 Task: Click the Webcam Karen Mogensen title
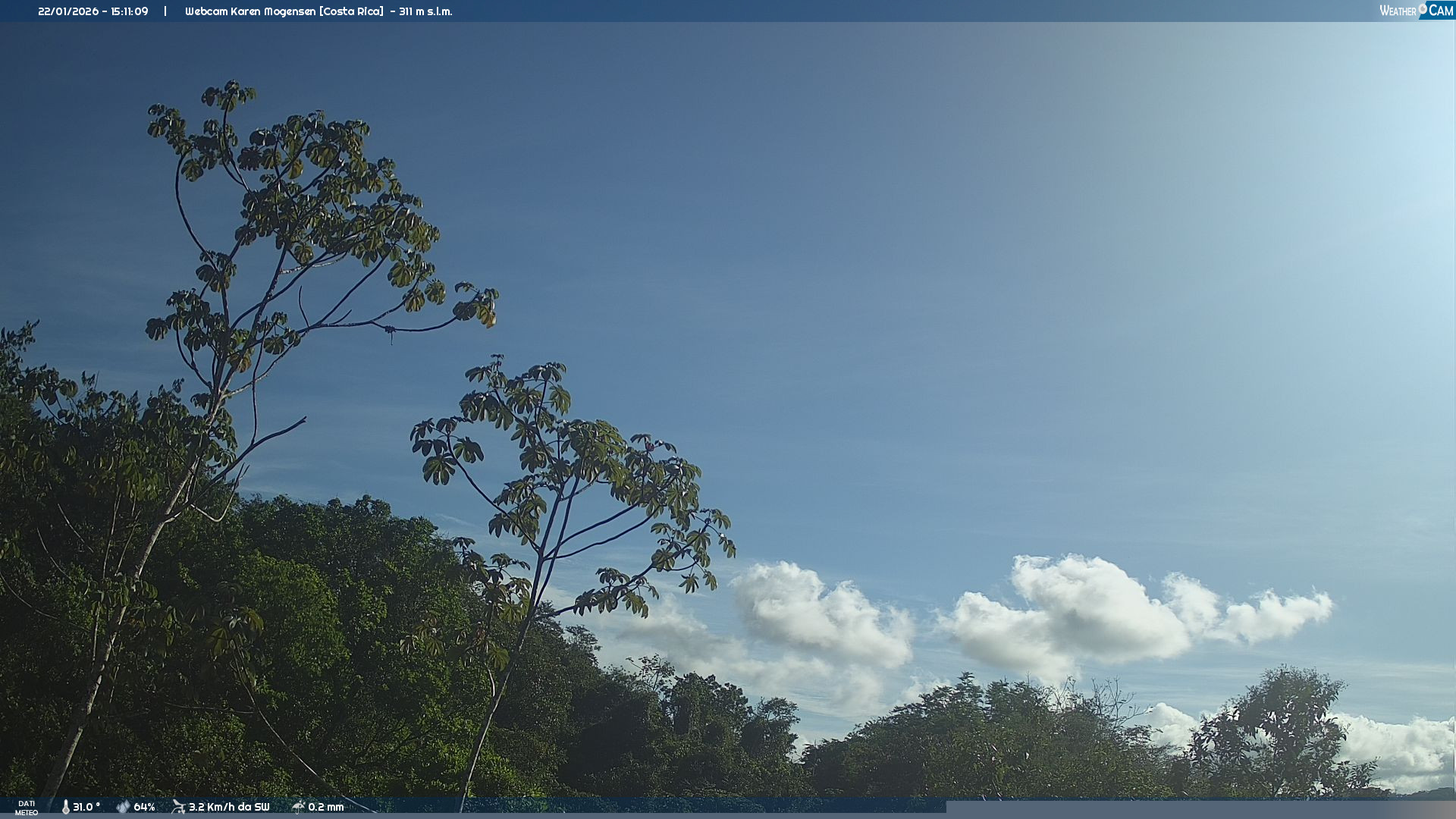[x=250, y=11]
